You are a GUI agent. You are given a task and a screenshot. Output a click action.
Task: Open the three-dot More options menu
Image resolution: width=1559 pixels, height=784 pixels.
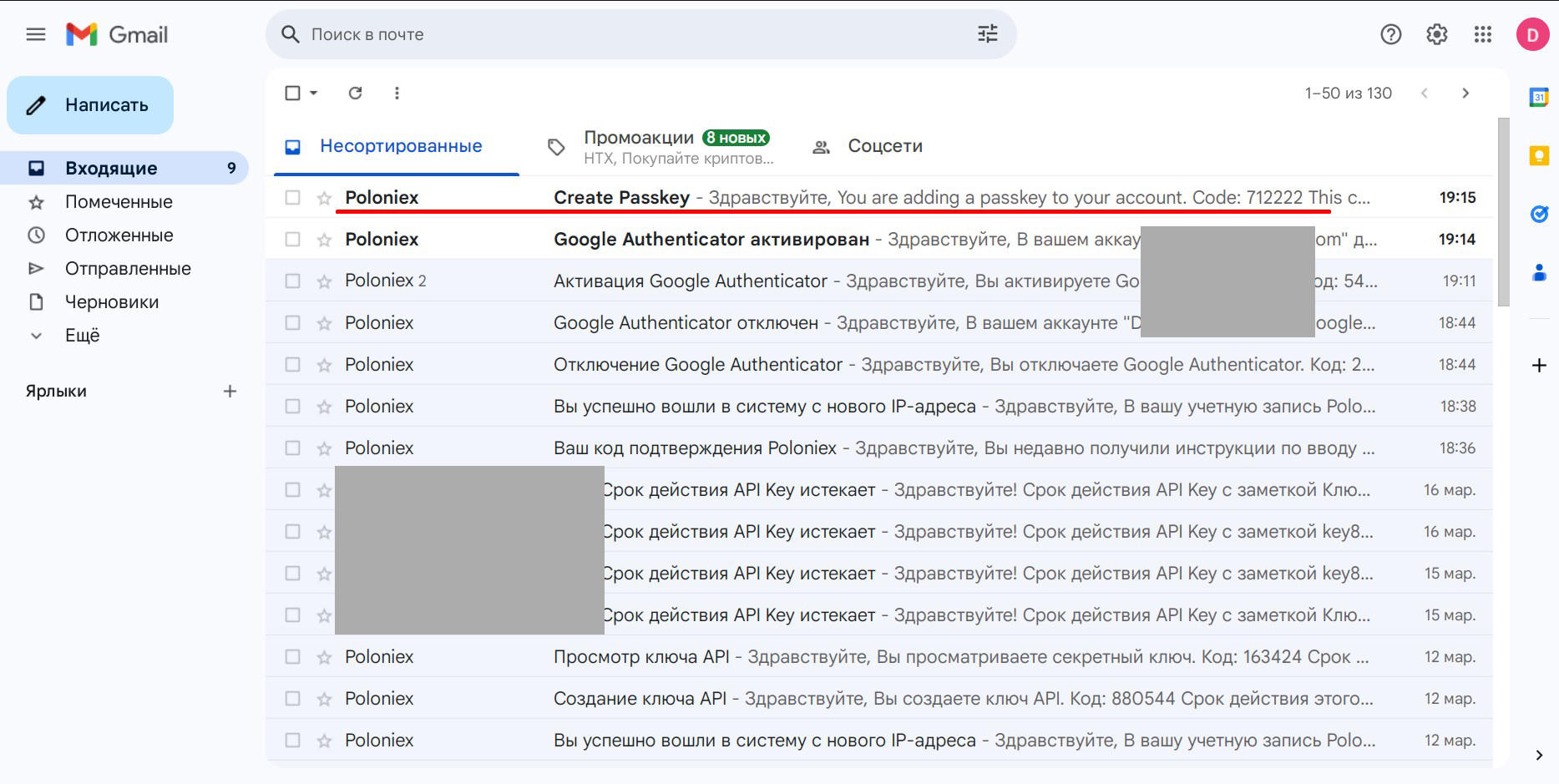(x=397, y=93)
